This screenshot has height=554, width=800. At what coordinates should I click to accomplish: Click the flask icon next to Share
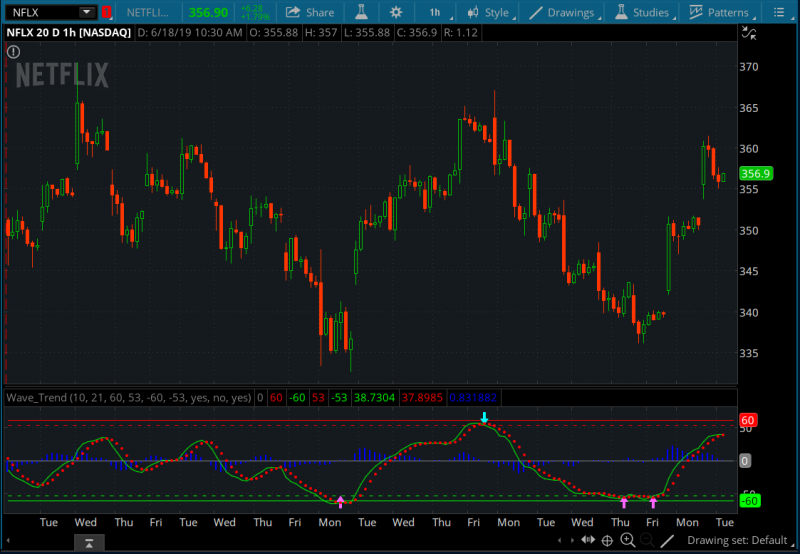(x=361, y=12)
